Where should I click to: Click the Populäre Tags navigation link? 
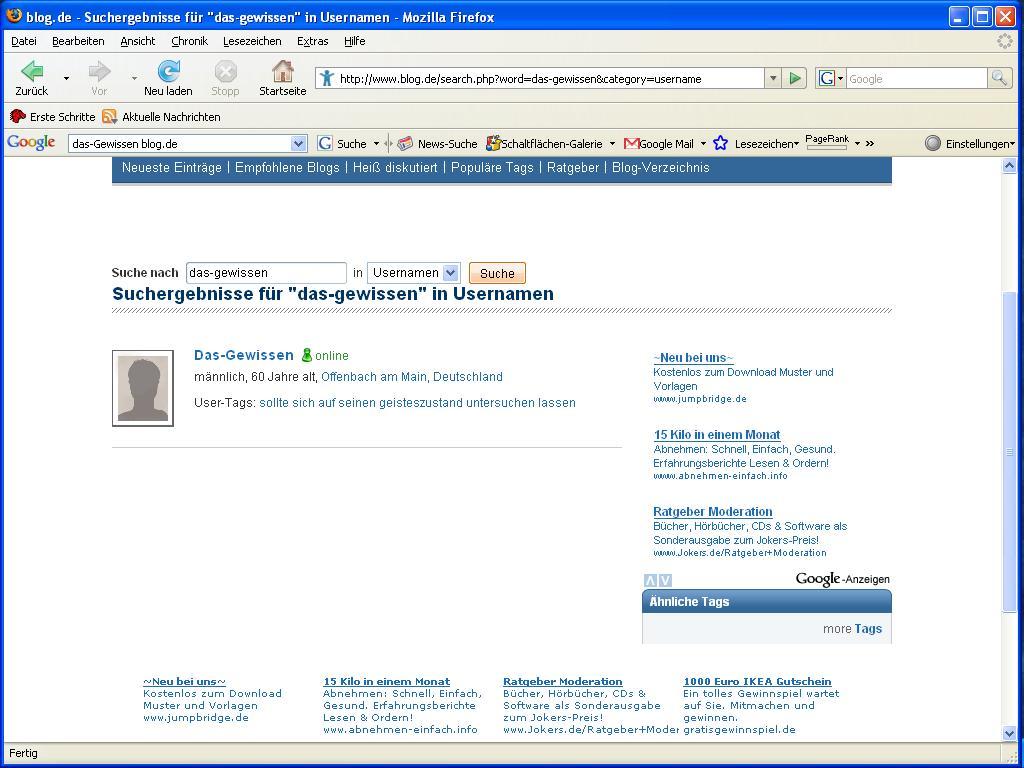[x=492, y=168]
